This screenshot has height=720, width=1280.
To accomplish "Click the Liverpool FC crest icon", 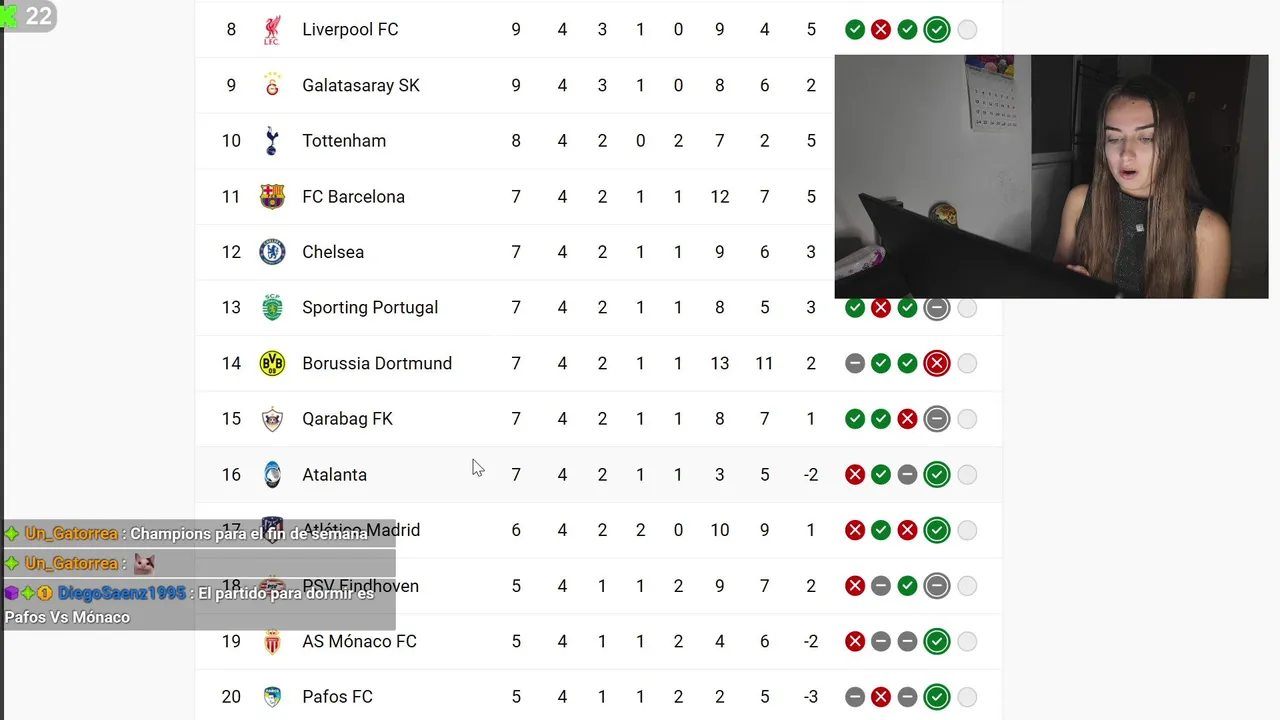I will click(272, 30).
